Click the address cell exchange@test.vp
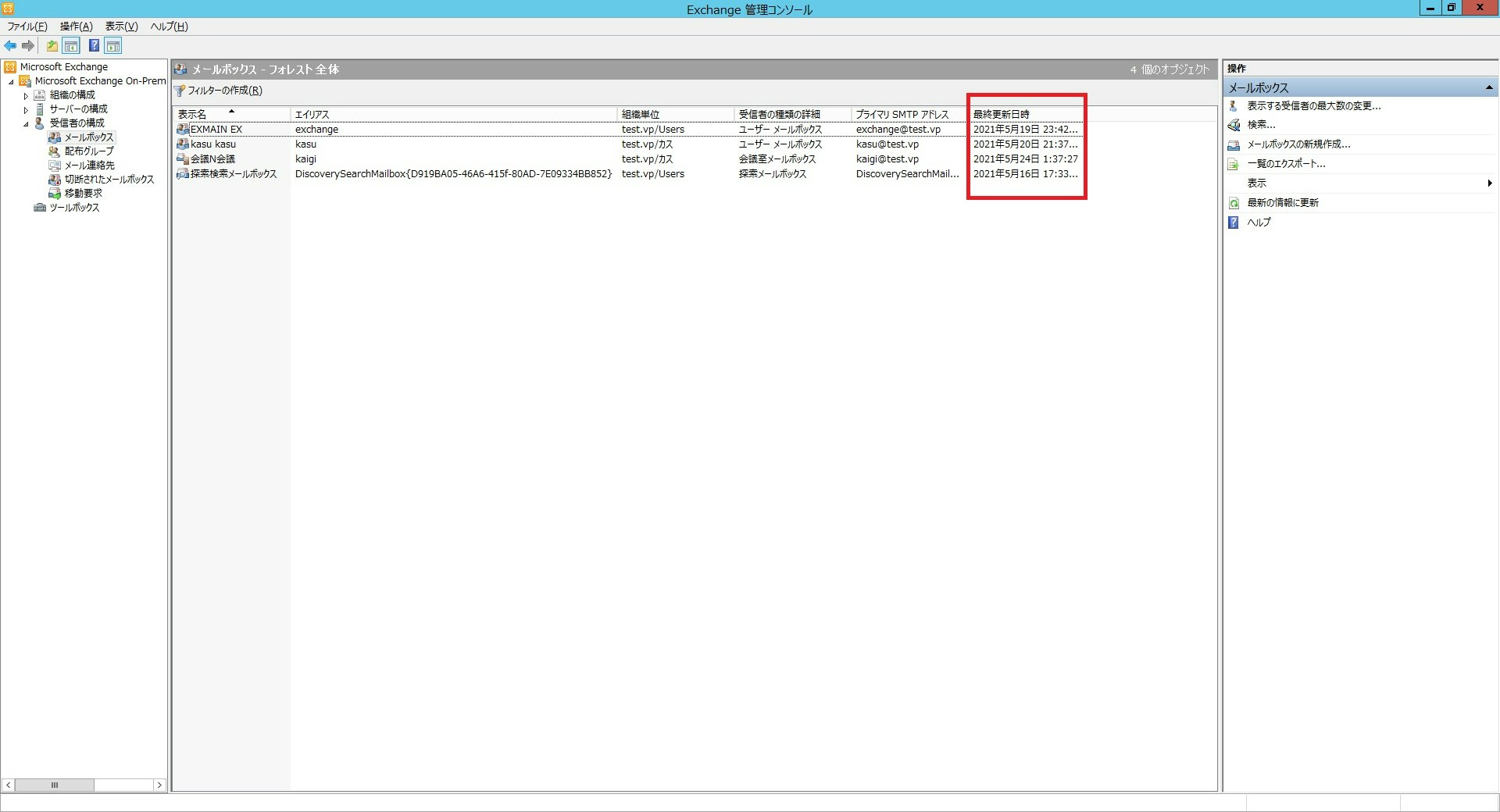The height and width of the screenshot is (812, 1500). (x=898, y=130)
